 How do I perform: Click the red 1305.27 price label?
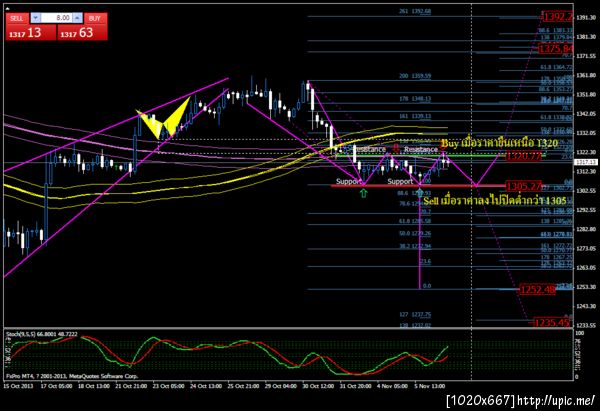[523, 186]
